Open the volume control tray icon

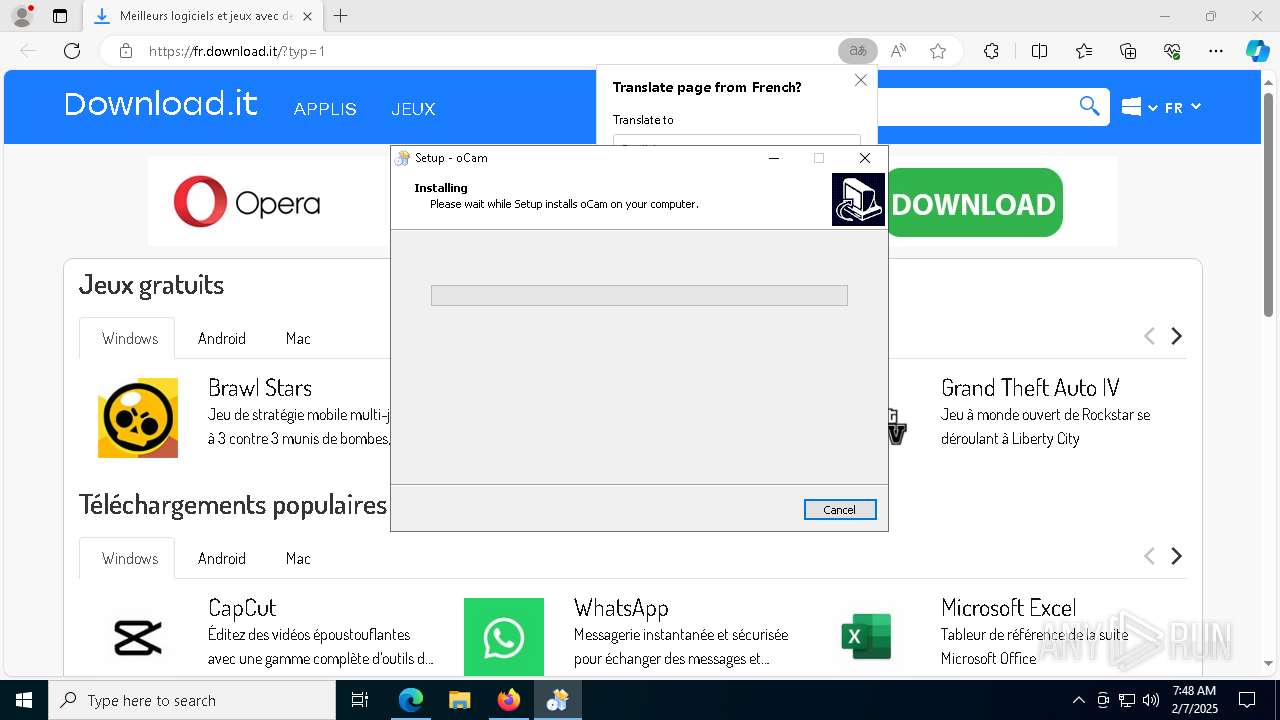[1151, 700]
